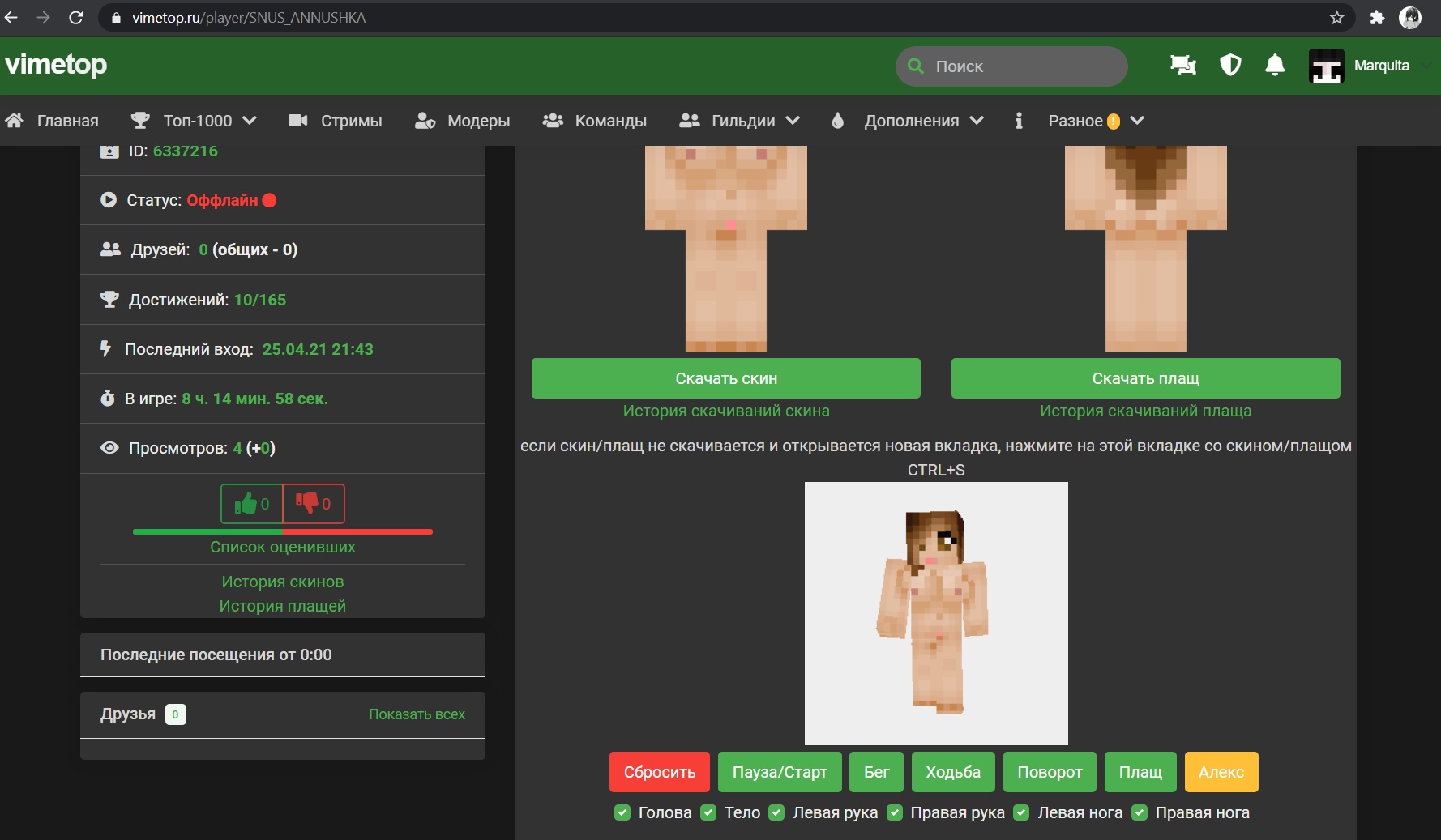Click the friends count badge 0

tap(176, 714)
